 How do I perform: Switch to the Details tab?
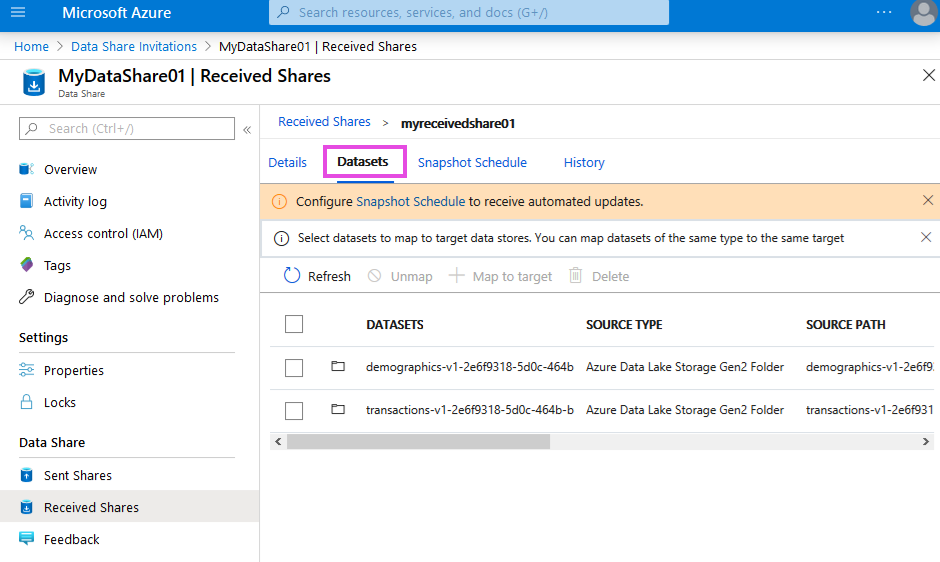coord(287,163)
